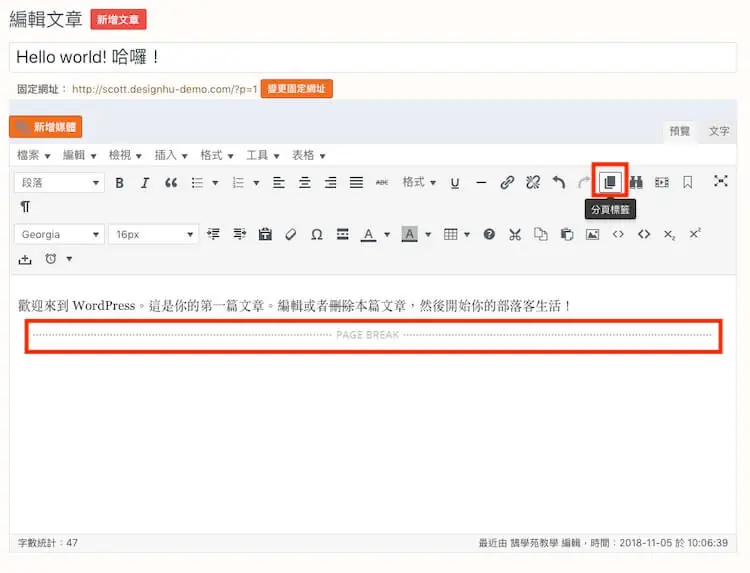Insert a numbered list
The height and width of the screenshot is (573, 750).
[x=238, y=183]
